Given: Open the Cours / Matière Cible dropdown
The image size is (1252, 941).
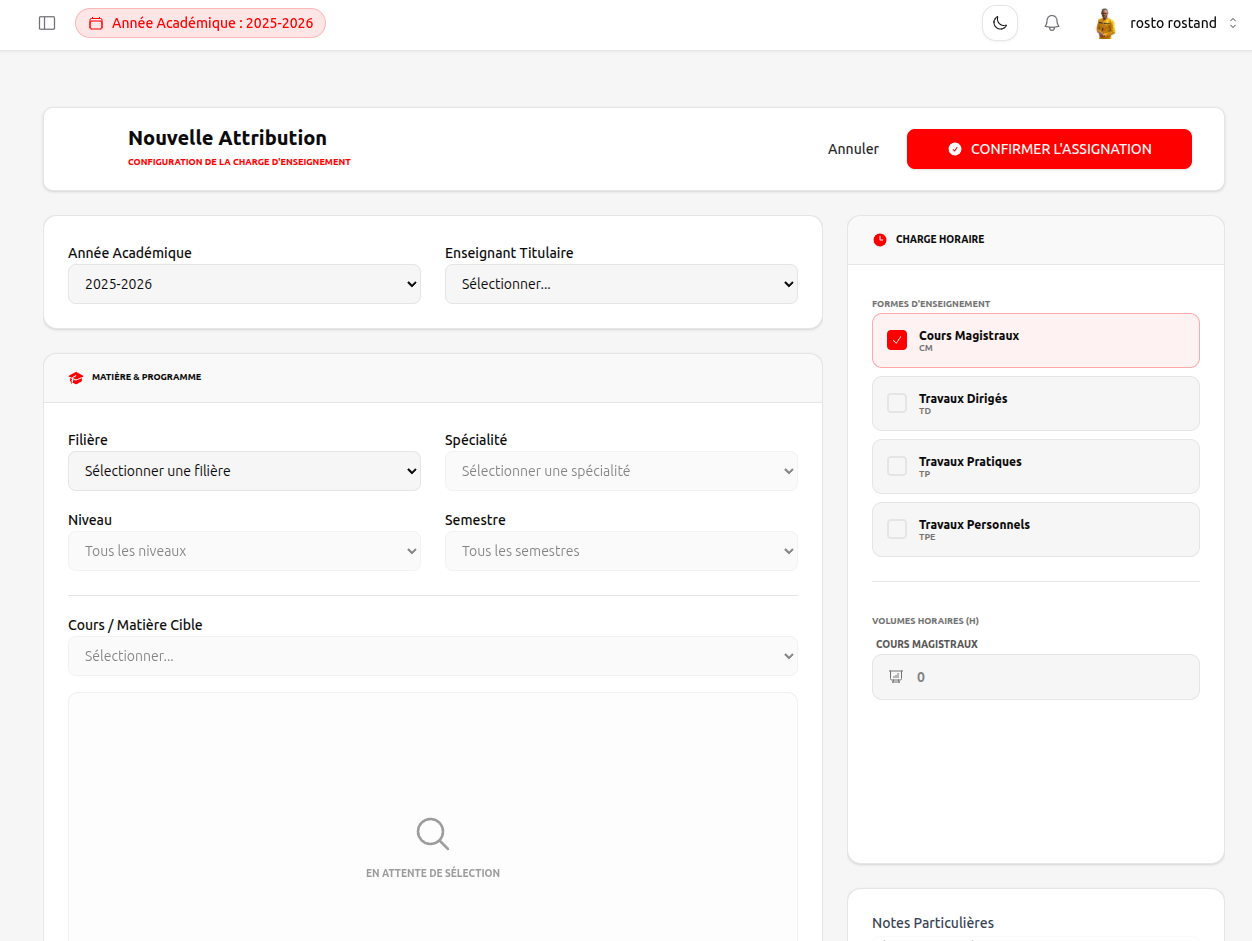Looking at the screenshot, I should tap(433, 656).
